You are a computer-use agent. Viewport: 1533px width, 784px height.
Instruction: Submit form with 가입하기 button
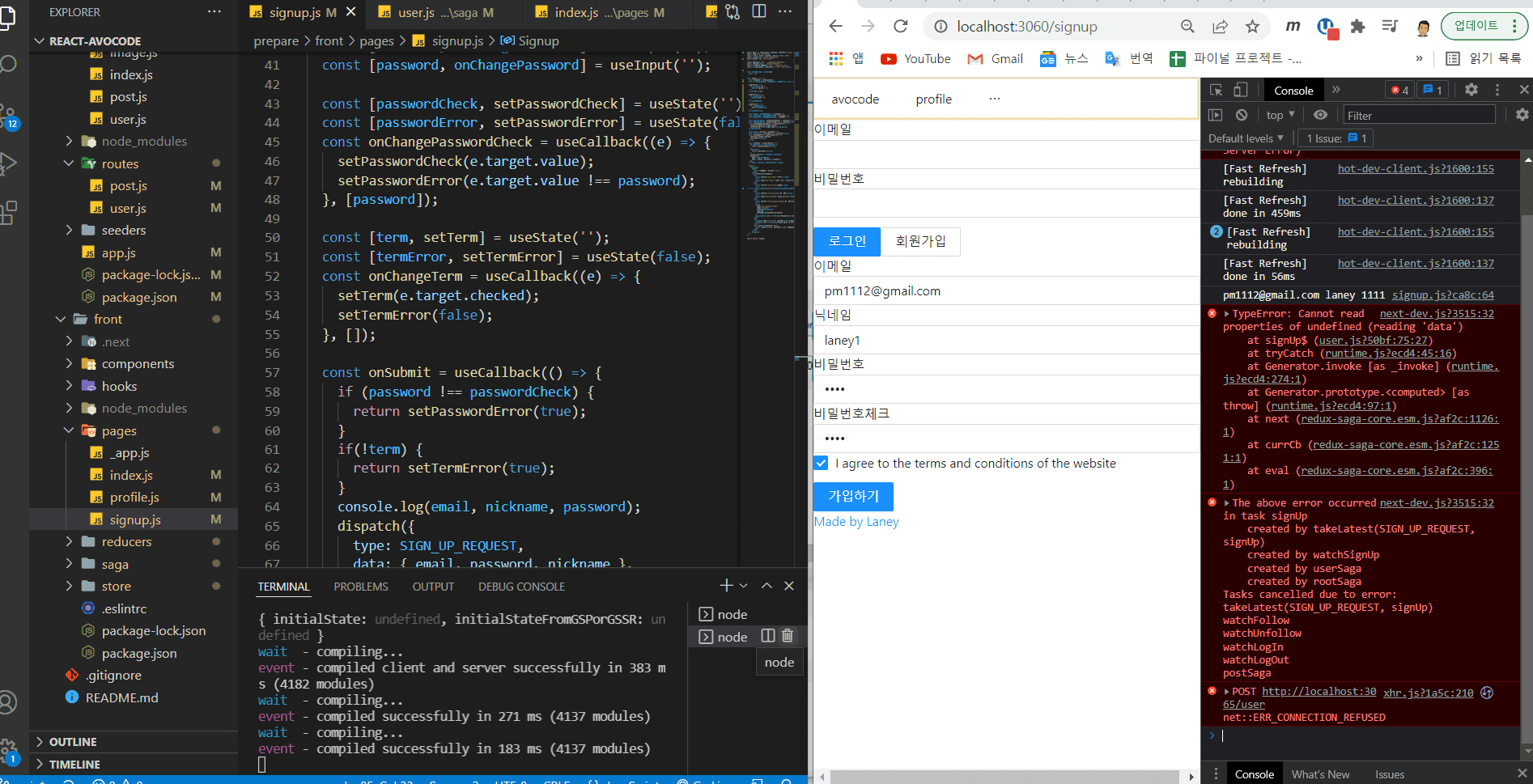point(853,496)
